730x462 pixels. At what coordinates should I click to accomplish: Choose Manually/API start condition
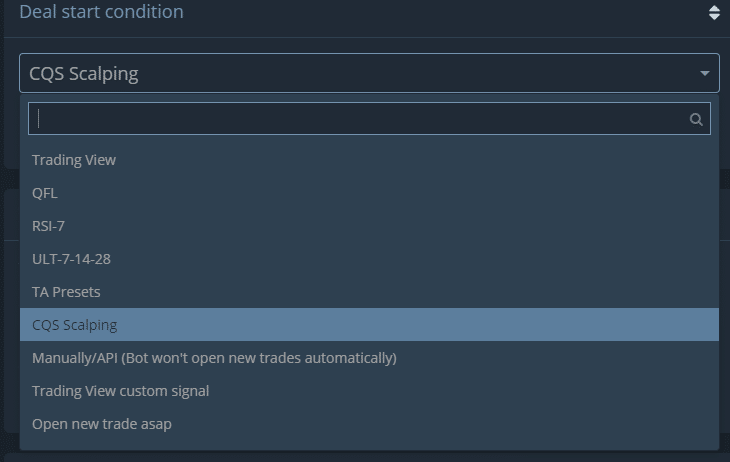click(x=369, y=358)
